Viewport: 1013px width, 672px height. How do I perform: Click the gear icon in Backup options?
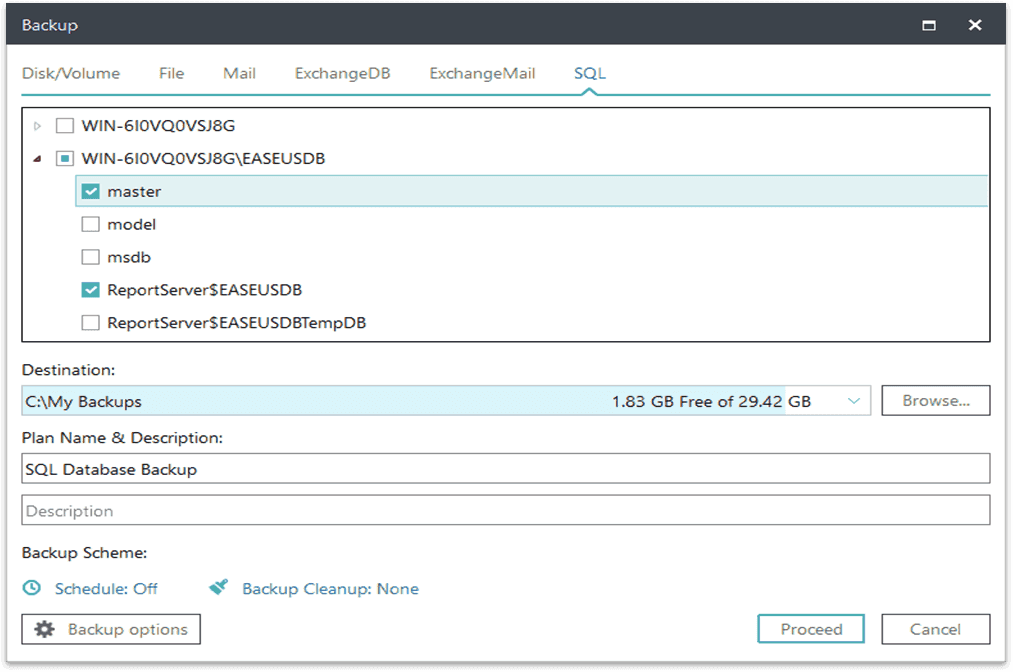[45, 629]
